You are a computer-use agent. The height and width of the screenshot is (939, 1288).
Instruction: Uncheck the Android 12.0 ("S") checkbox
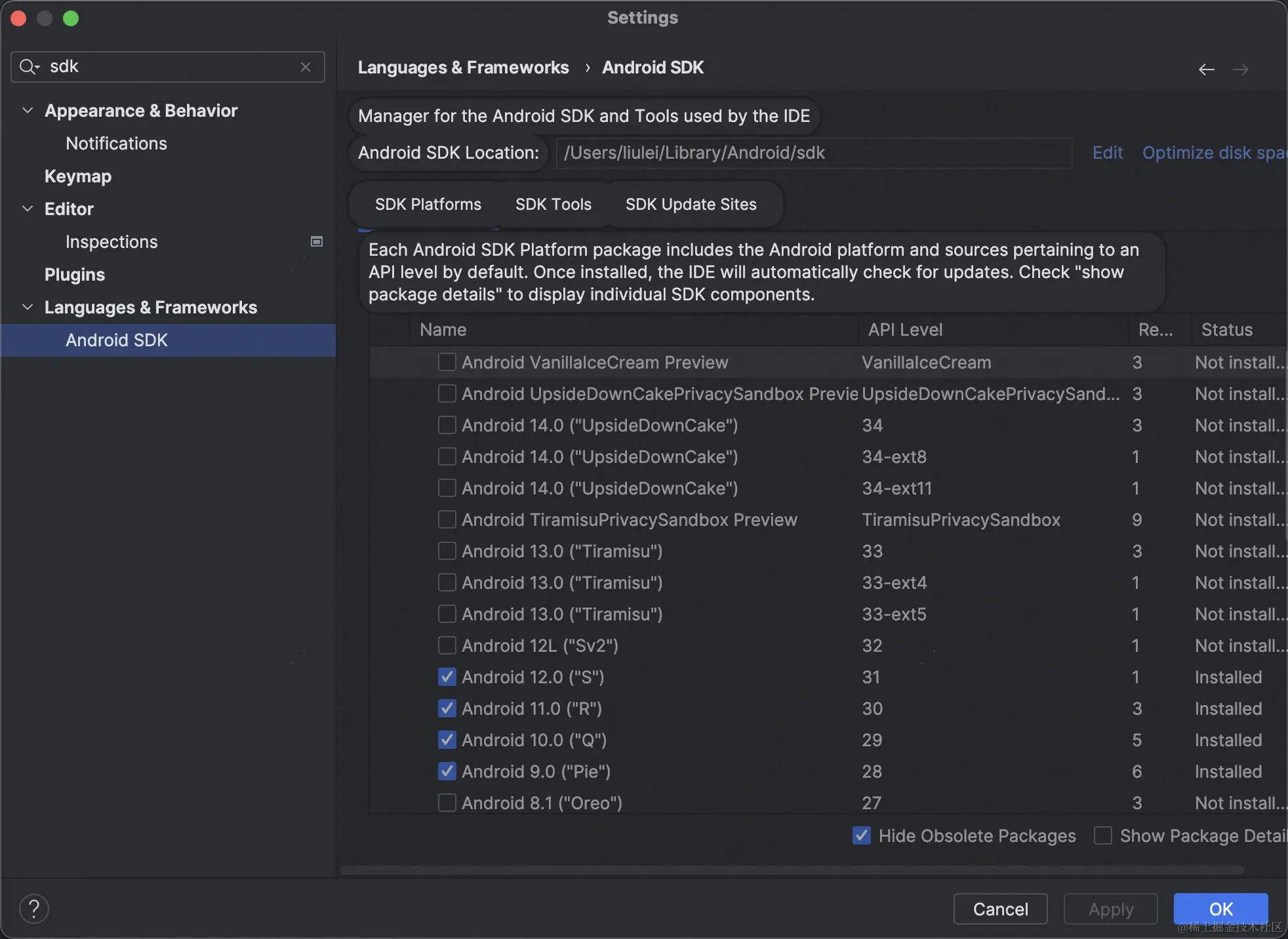coord(447,677)
